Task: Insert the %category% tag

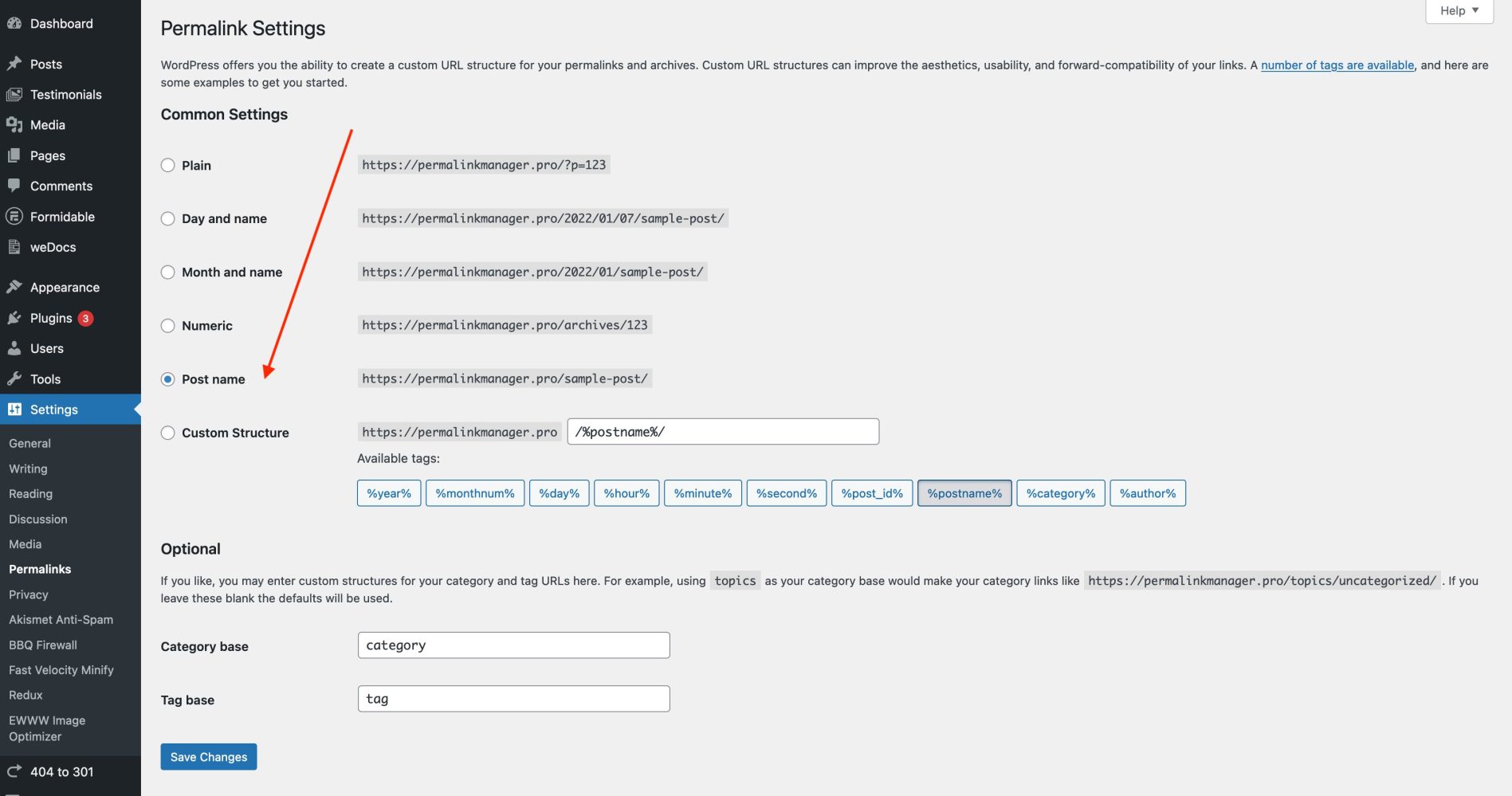Action: 1060,492
